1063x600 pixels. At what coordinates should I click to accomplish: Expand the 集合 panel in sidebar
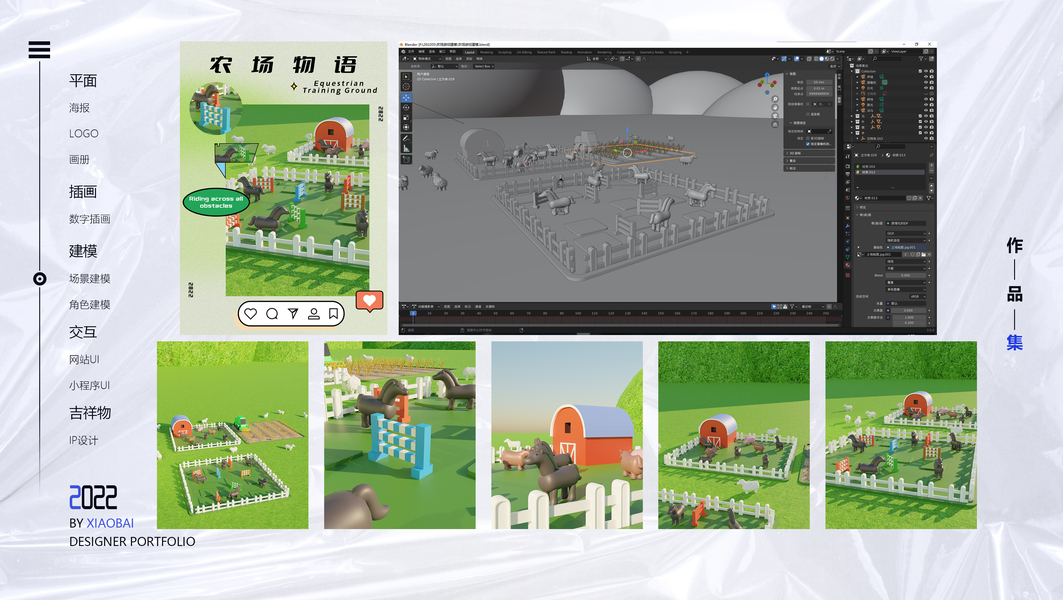click(809, 161)
